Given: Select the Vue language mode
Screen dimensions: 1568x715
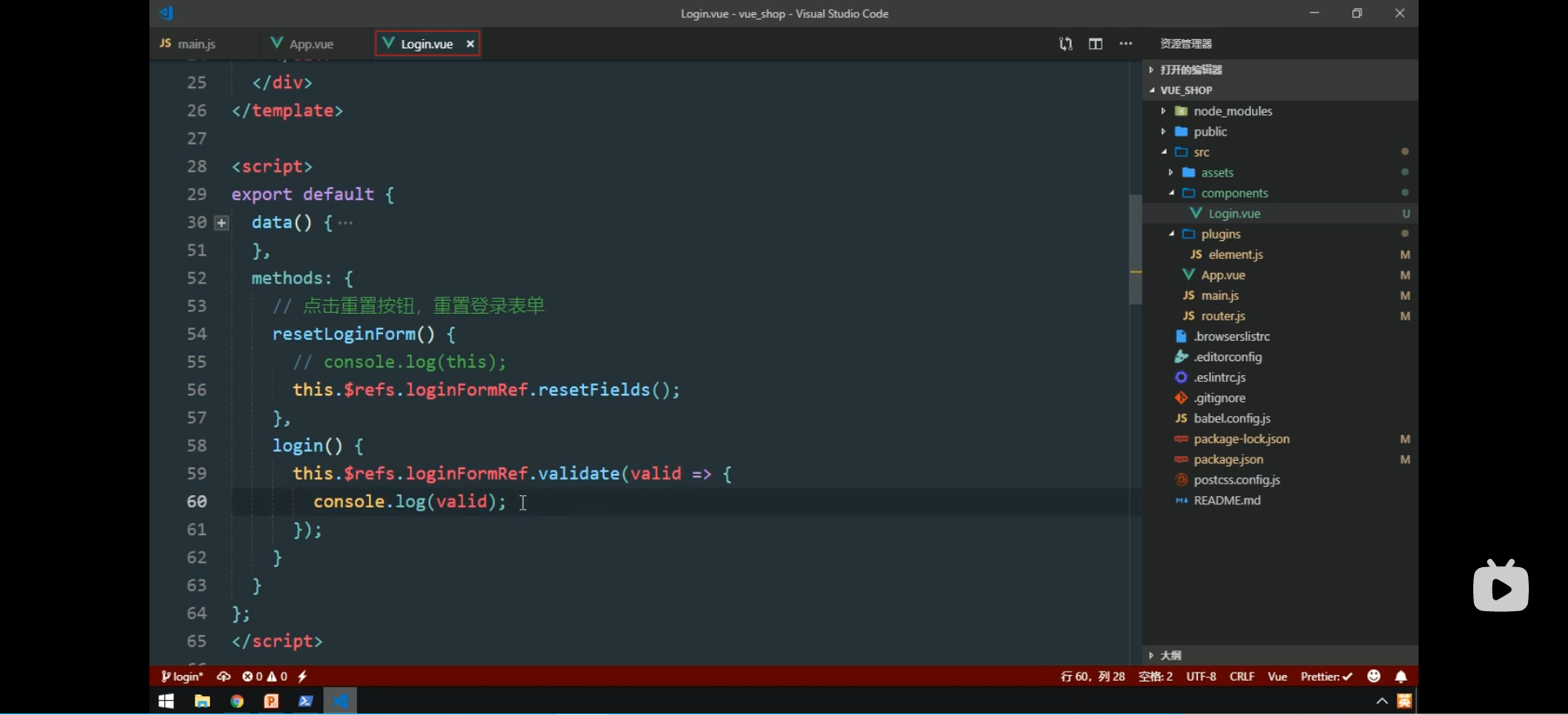Looking at the screenshot, I should pos(1277,677).
